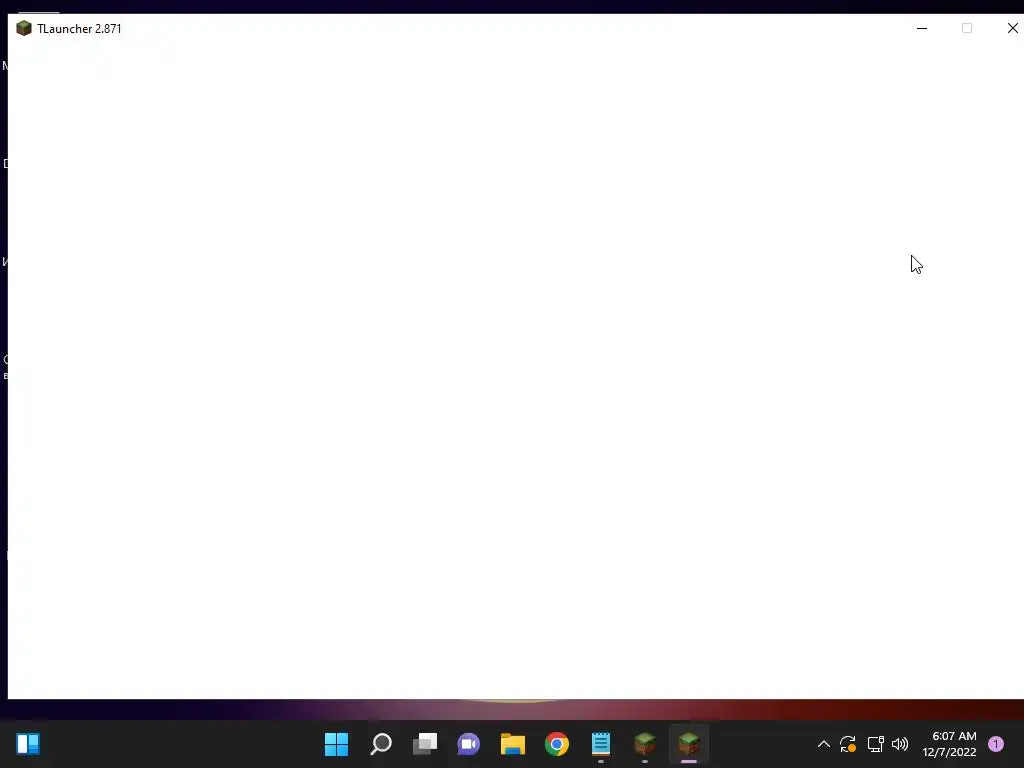Open the notification badge showing 1

point(996,744)
